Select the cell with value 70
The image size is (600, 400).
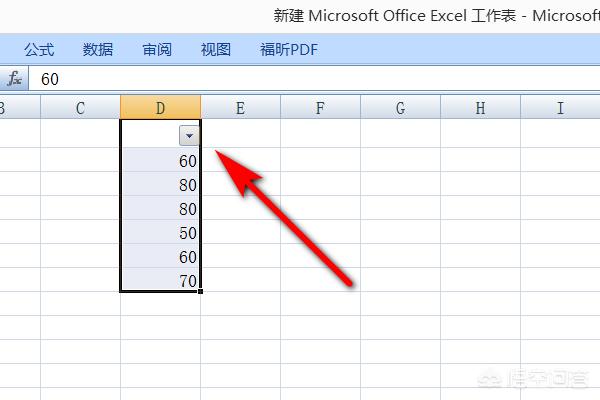point(160,281)
